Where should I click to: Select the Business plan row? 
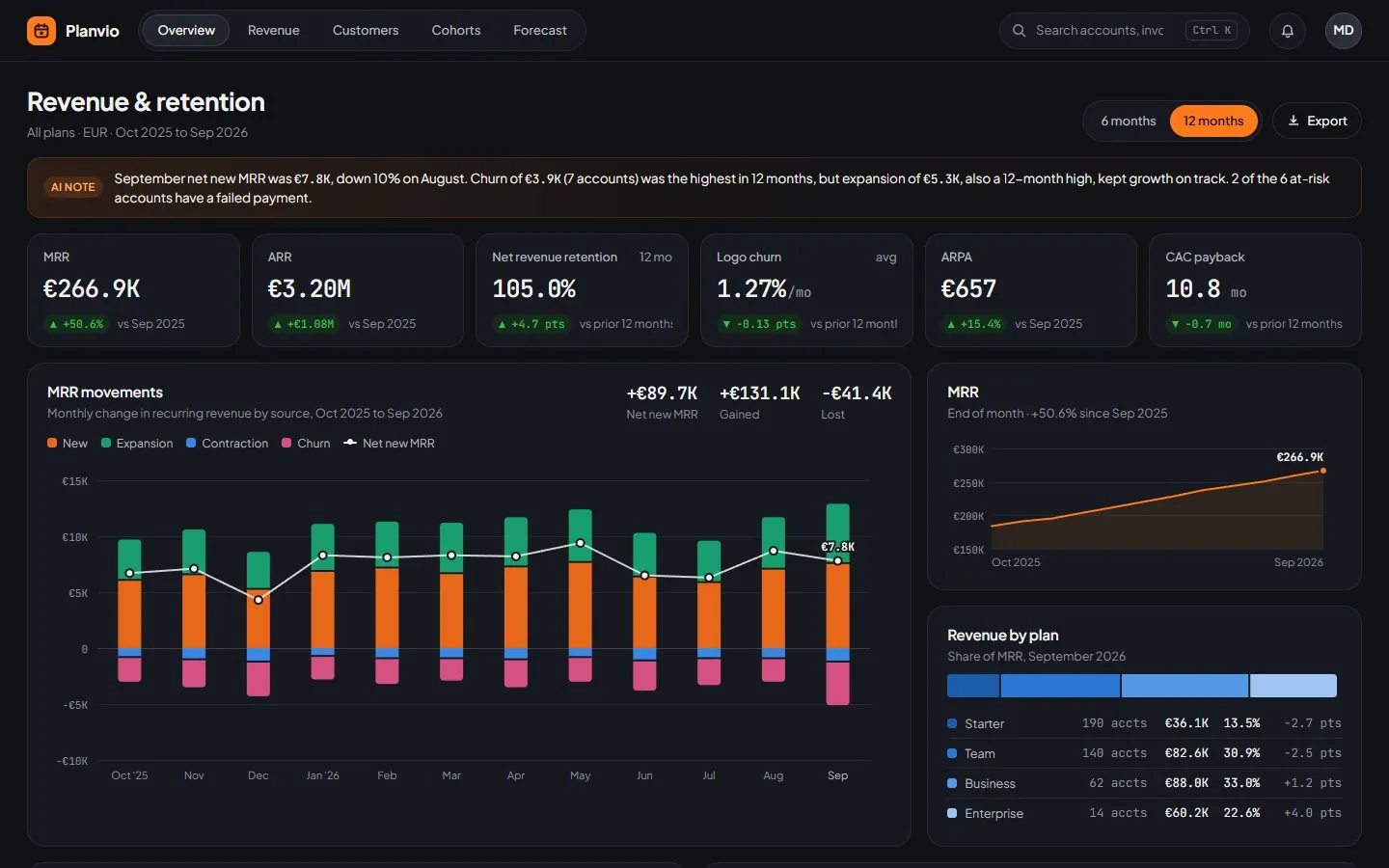(1144, 783)
